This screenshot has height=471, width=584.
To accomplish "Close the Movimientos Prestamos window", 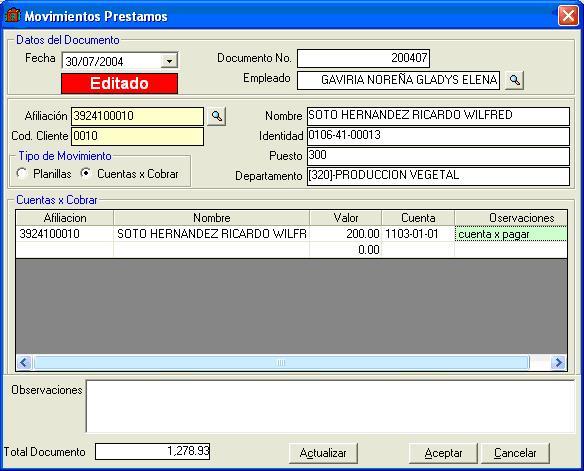I will coord(568,16).
